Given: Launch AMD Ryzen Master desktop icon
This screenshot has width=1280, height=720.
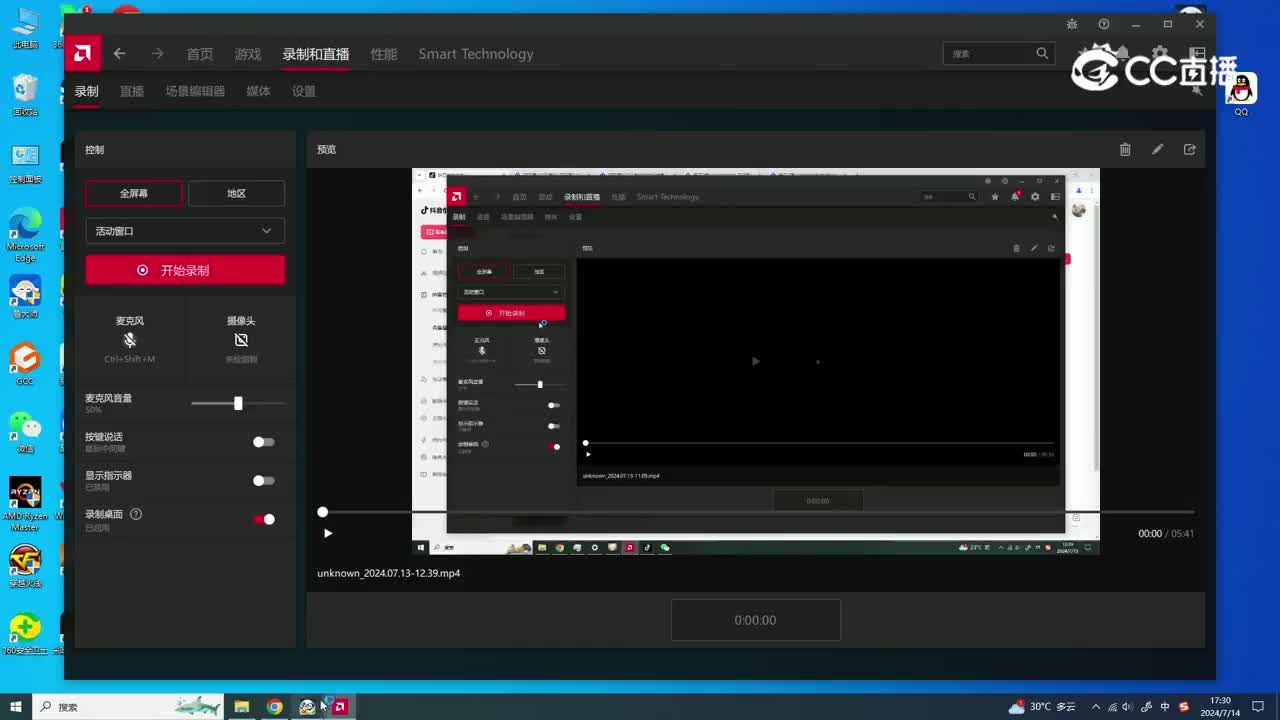Looking at the screenshot, I should [x=25, y=505].
